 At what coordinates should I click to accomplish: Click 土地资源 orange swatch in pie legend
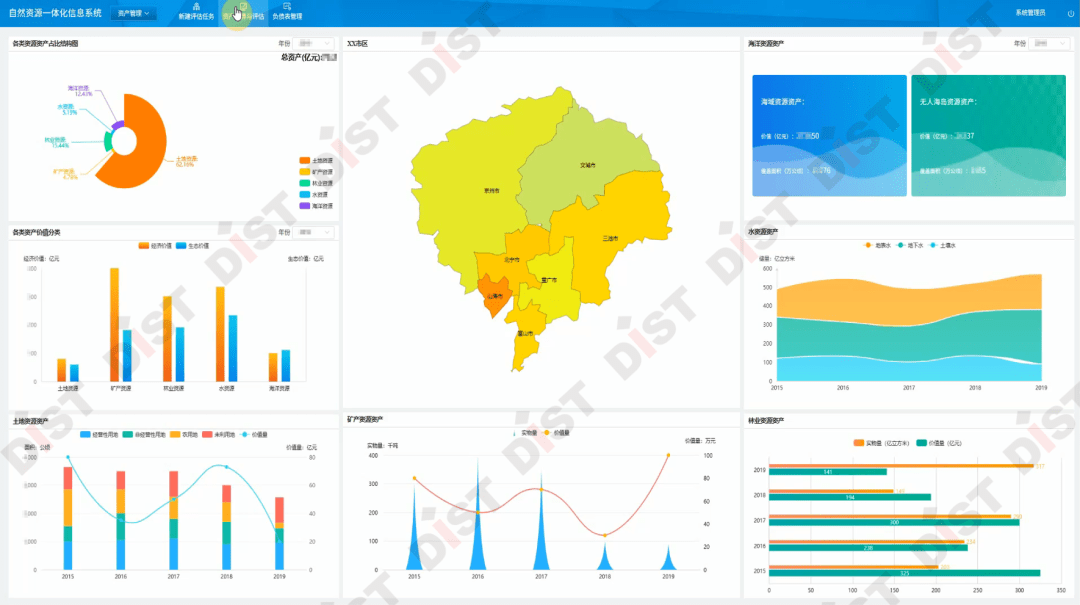(x=304, y=161)
